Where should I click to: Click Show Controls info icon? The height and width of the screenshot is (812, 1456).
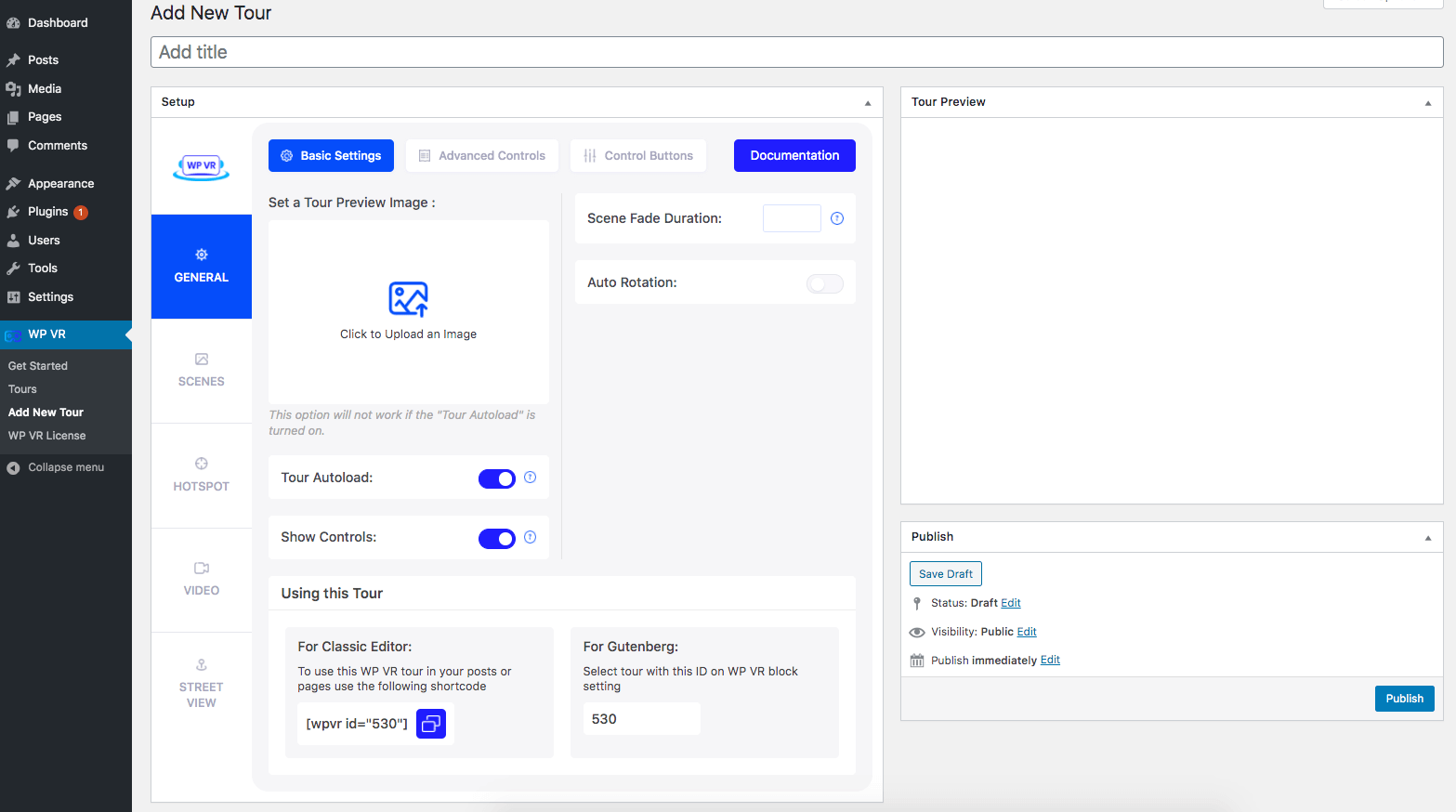tap(531, 537)
